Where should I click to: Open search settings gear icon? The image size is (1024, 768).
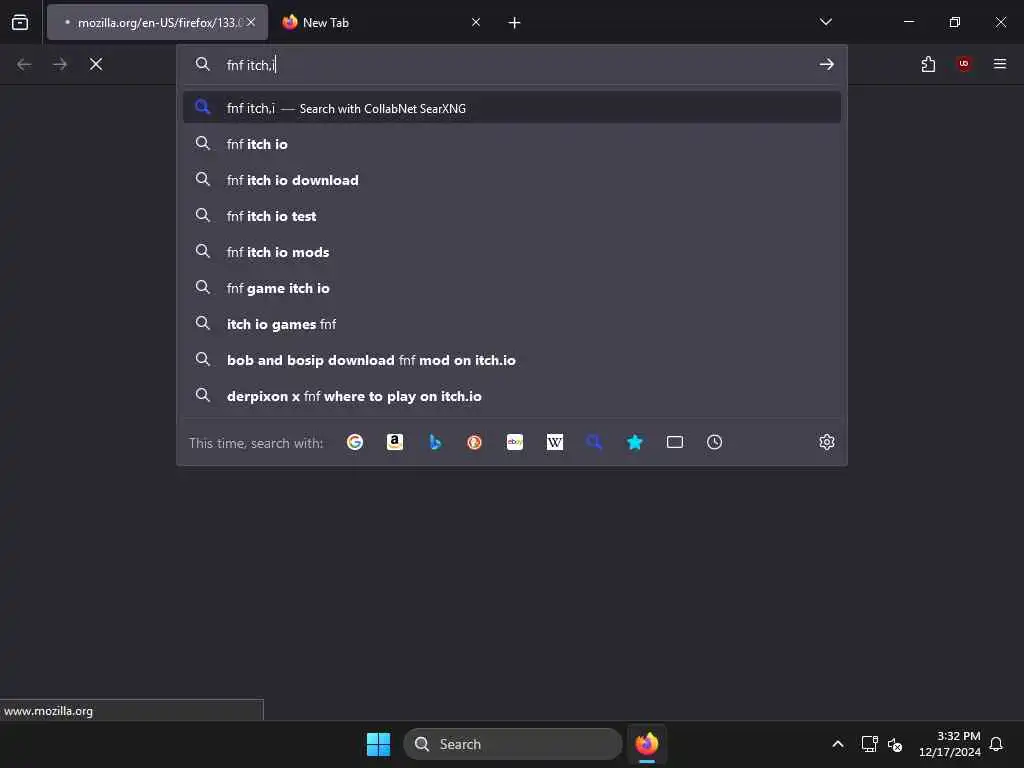click(x=827, y=442)
